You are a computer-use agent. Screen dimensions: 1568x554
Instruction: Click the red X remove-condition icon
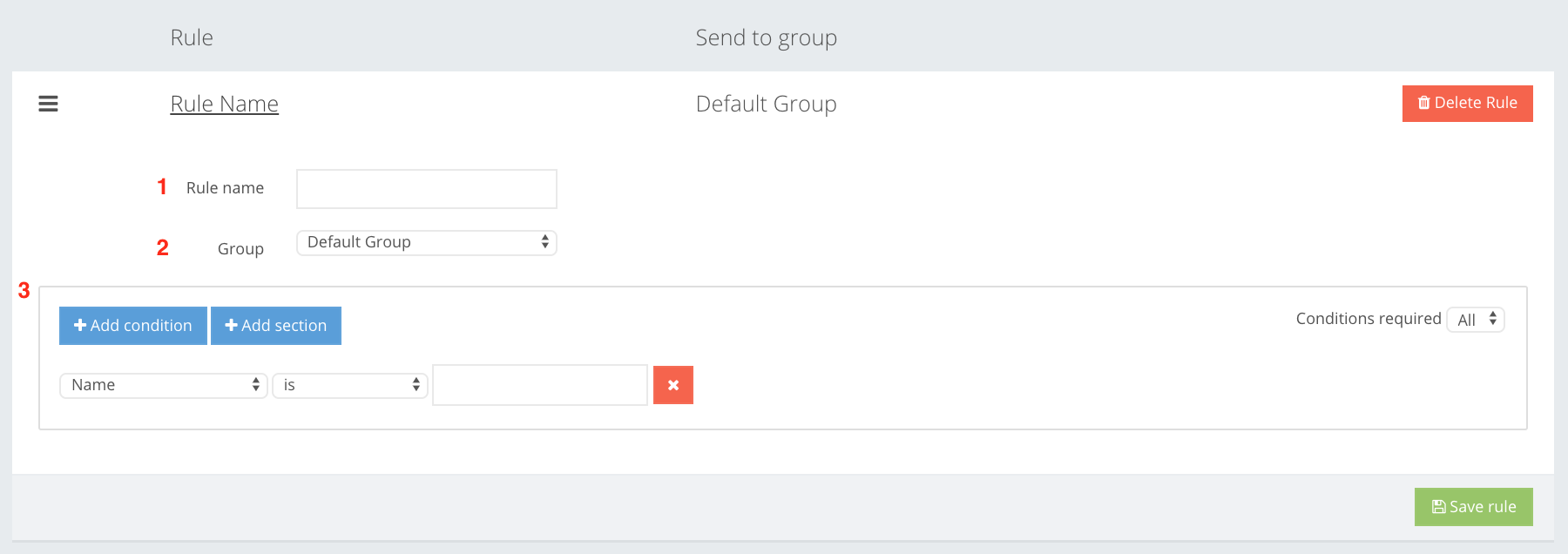pyautogui.click(x=673, y=385)
